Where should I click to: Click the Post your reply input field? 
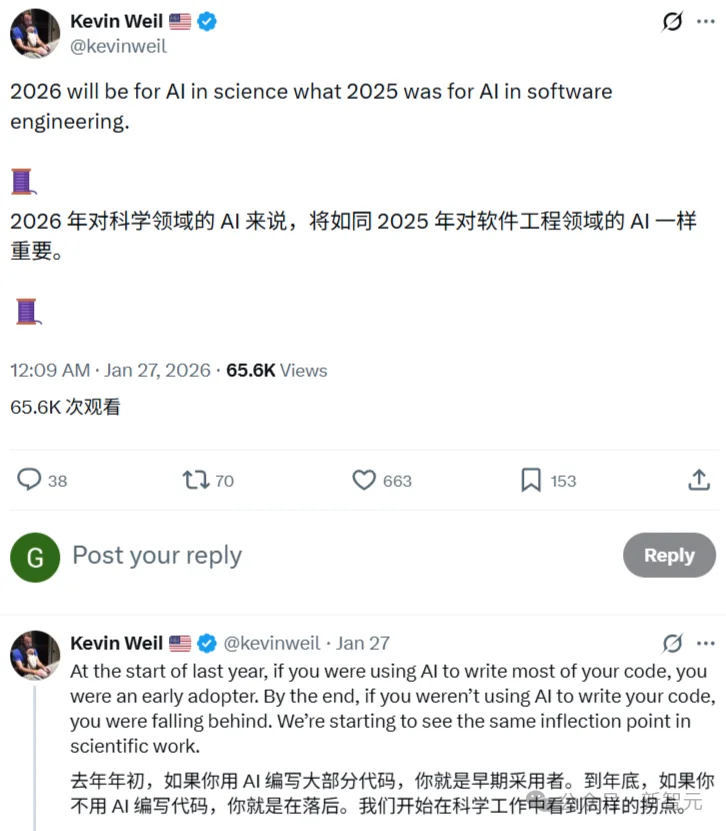coord(157,556)
